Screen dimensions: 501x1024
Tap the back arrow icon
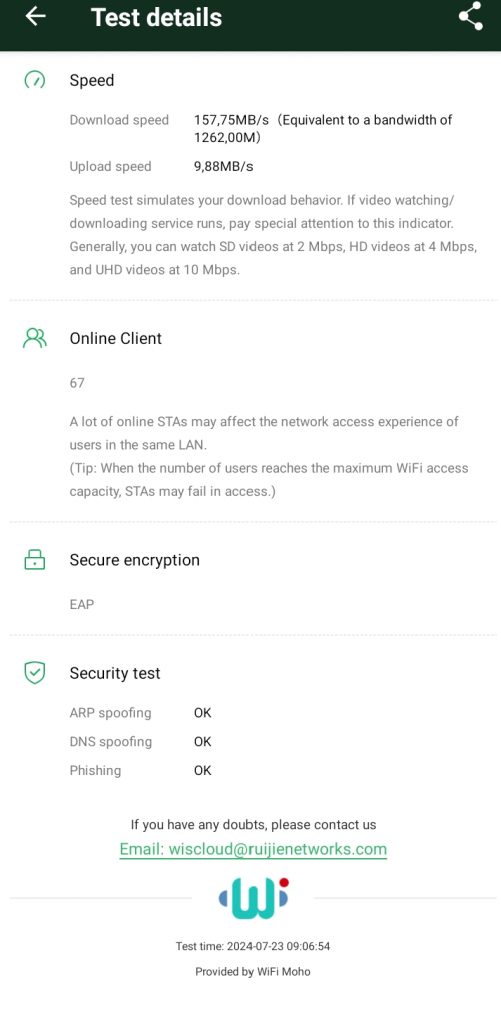(35, 16)
